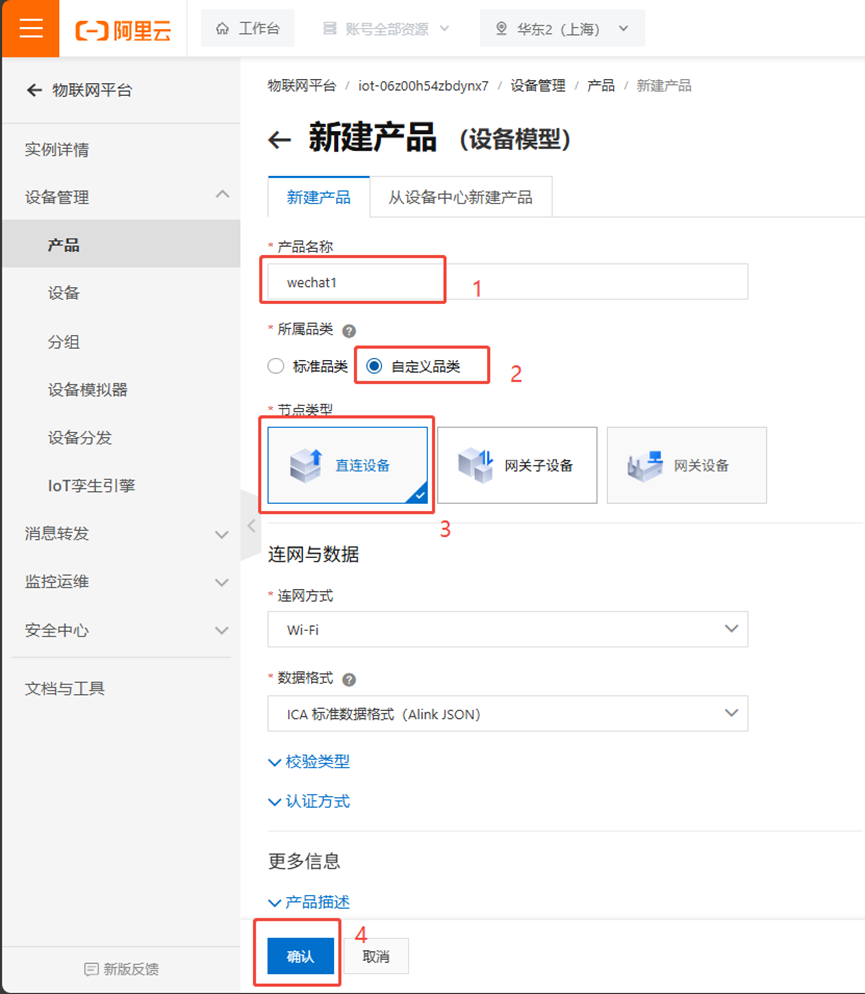Click the region location pin icon
Screen dimensions: 865x994
(500, 28)
